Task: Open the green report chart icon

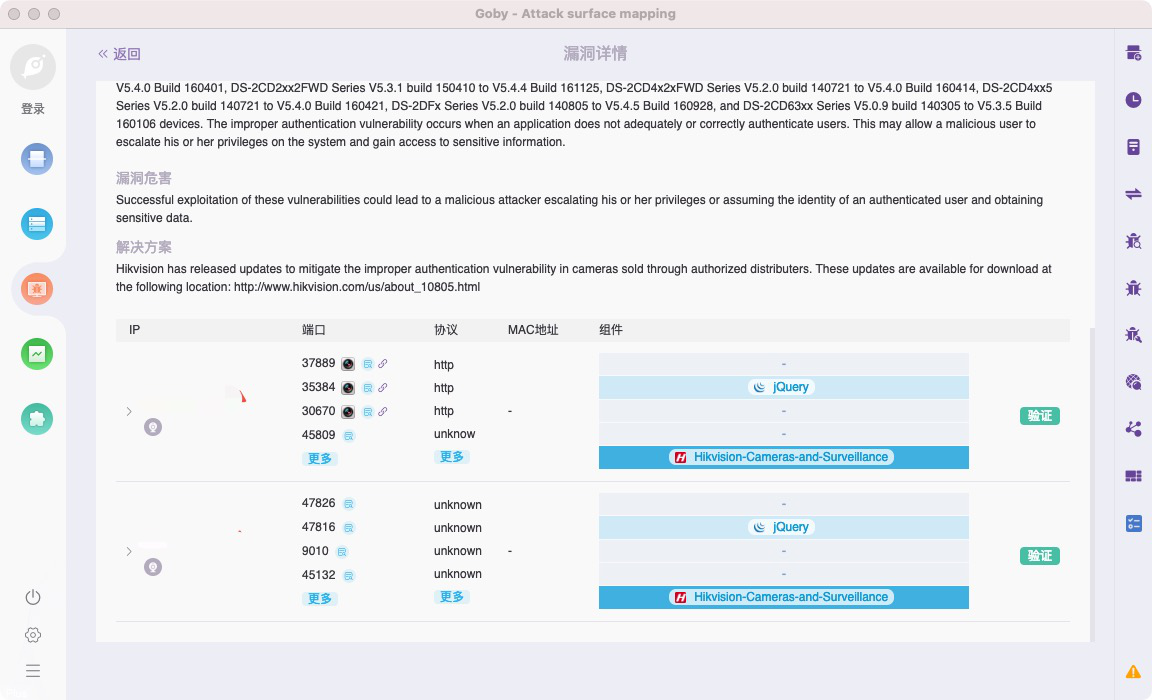Action: click(37, 354)
